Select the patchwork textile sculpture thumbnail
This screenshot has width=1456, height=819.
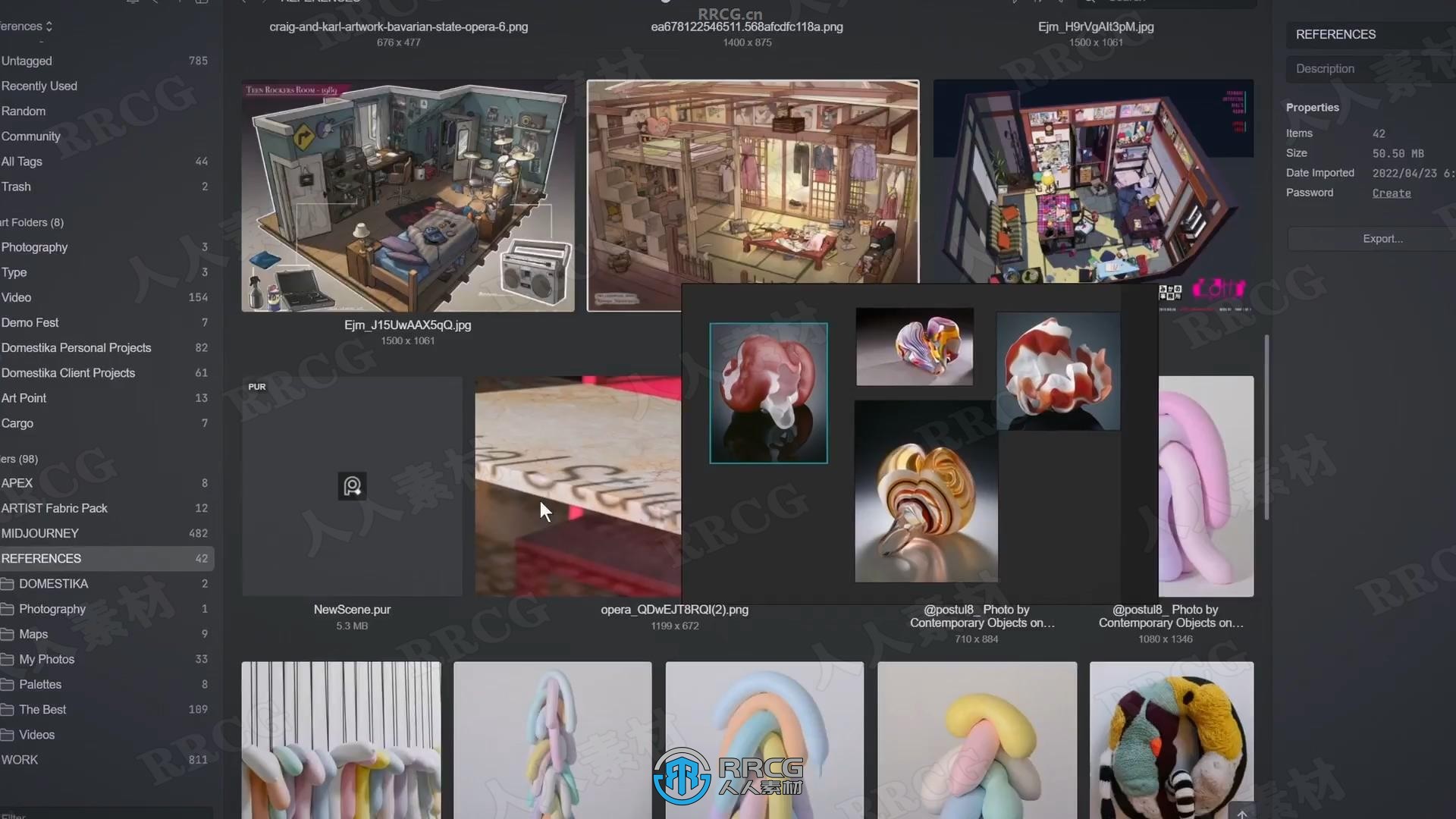pyautogui.click(x=1172, y=740)
